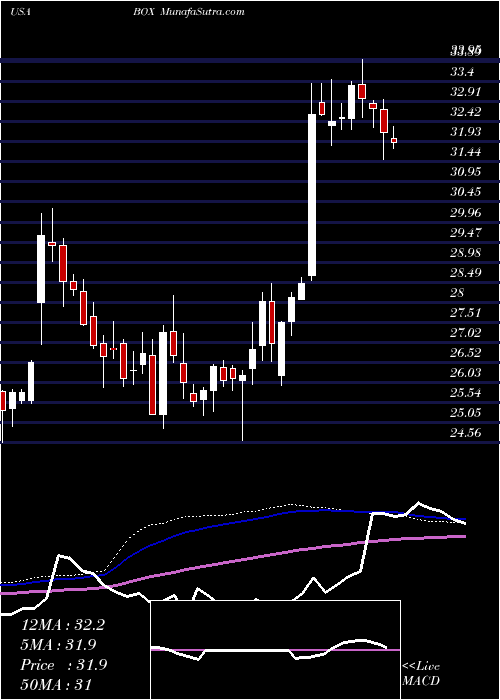Click the 27.02 price axis label
The image size is (500, 700).
(x=466, y=333)
